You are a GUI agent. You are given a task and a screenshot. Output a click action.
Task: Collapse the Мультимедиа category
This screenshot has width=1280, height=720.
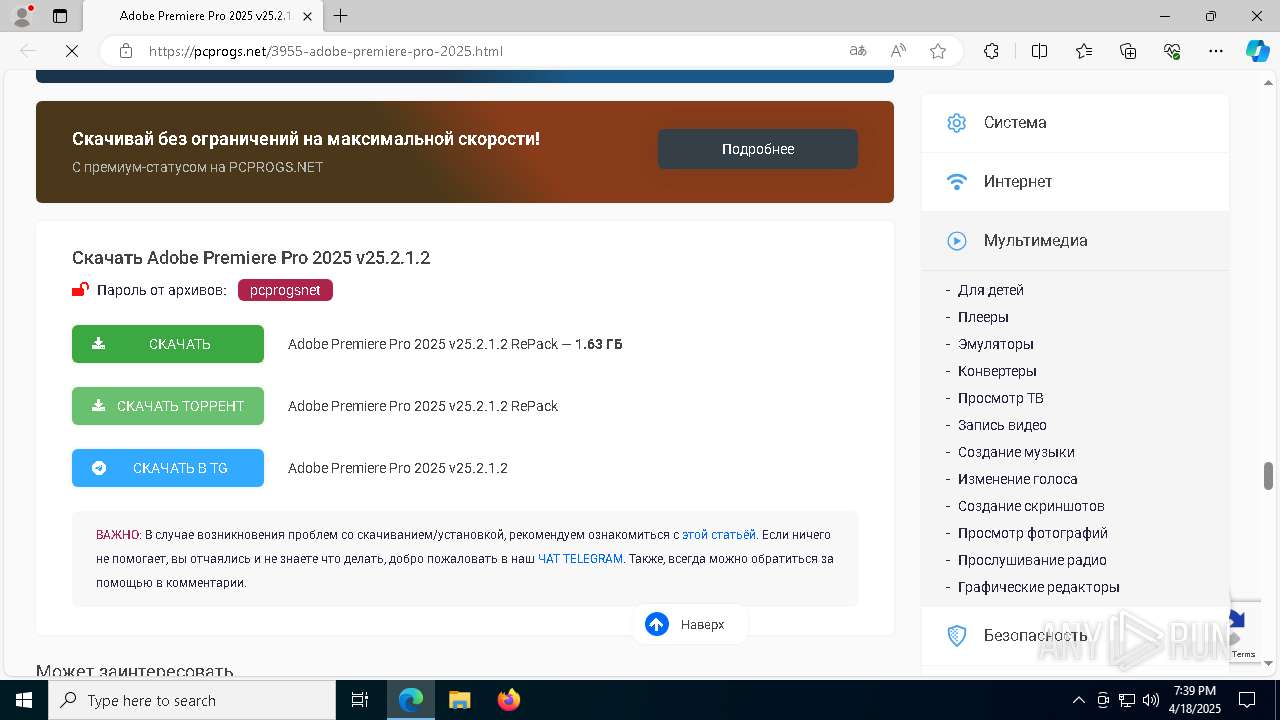pyautogui.click(x=1075, y=240)
